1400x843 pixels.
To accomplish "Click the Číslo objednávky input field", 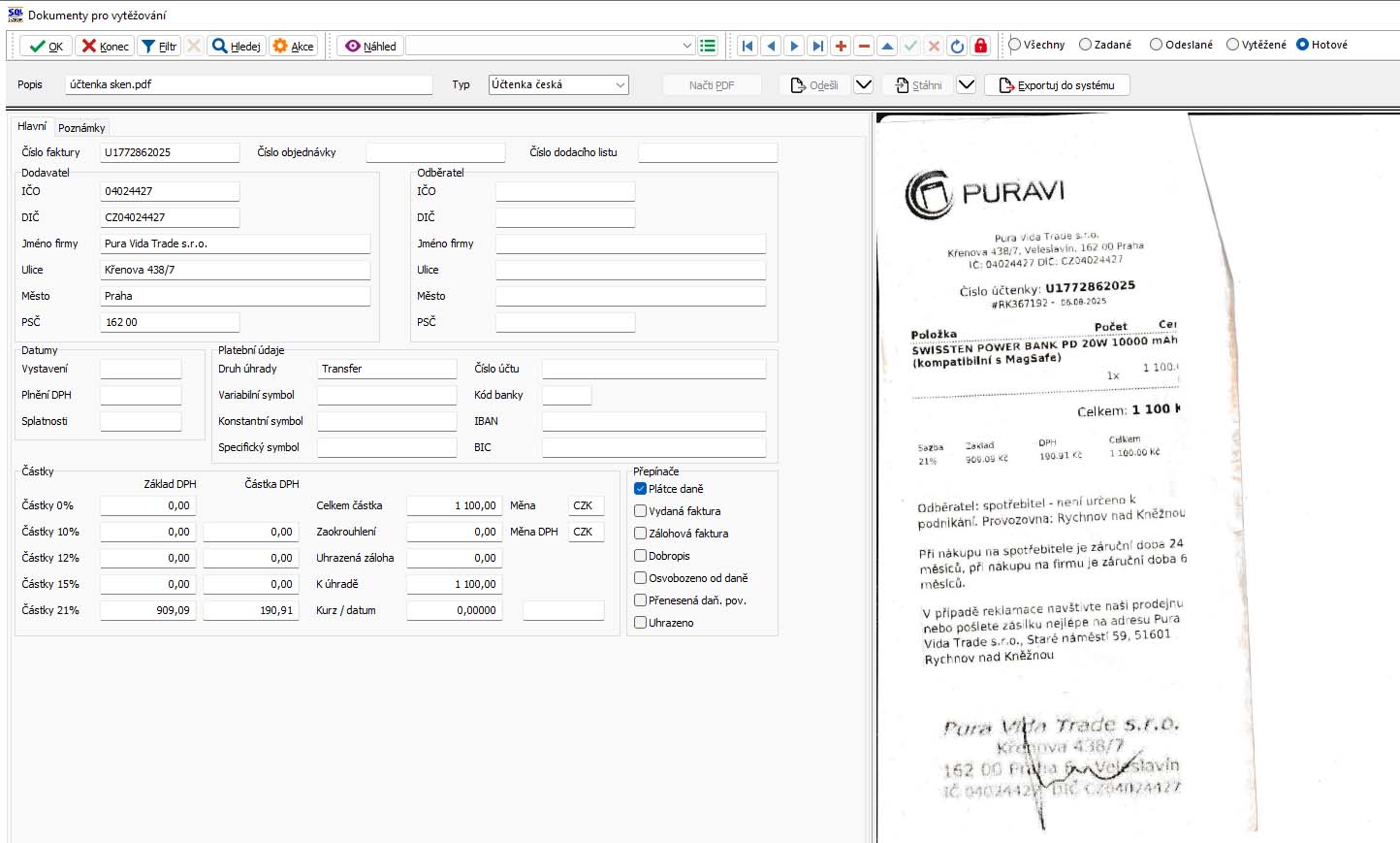I will coord(435,153).
